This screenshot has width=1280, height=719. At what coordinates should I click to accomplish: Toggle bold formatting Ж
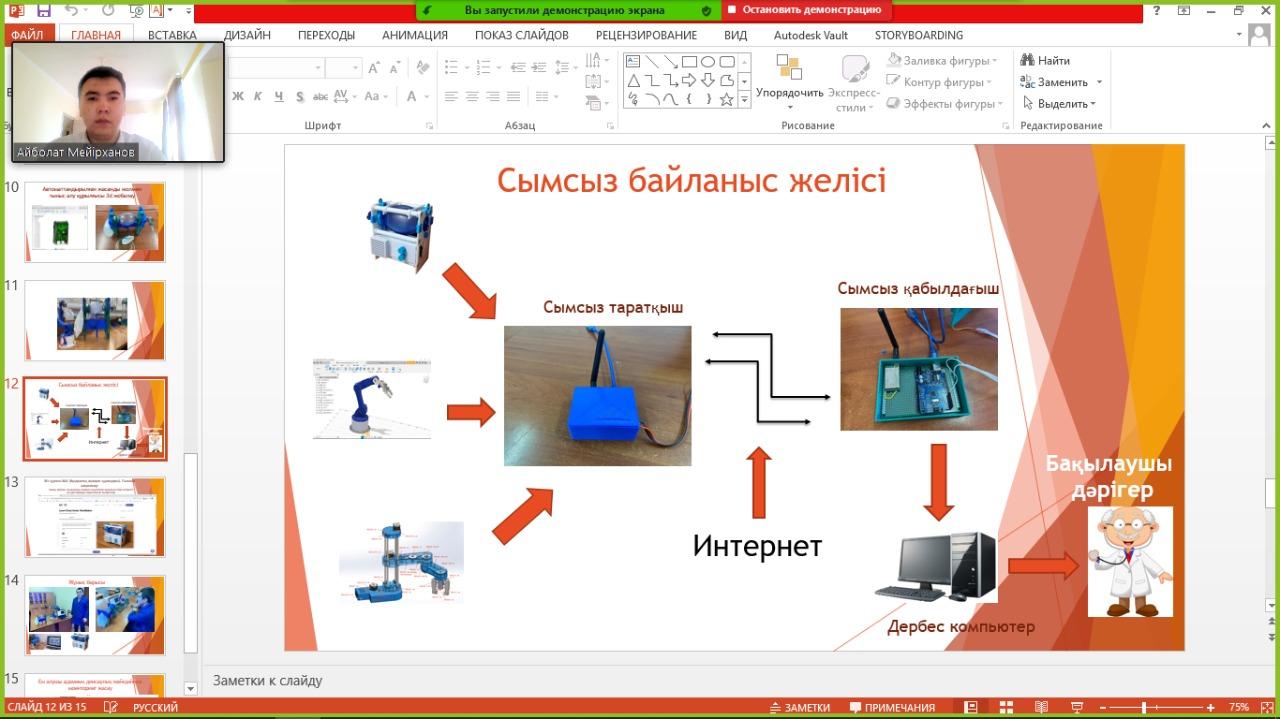click(x=238, y=97)
